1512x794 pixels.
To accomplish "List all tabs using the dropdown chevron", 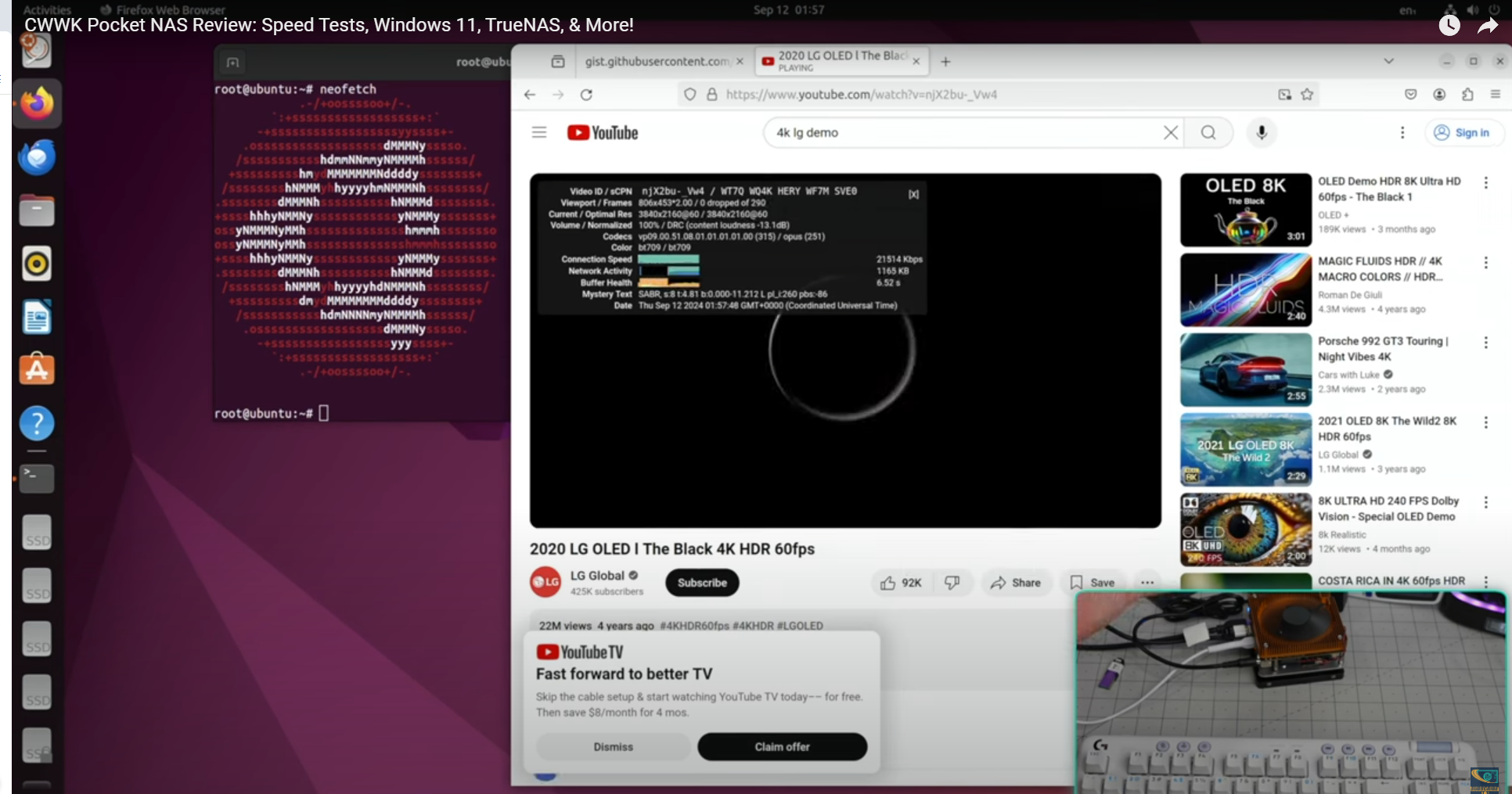I will tap(1389, 61).
